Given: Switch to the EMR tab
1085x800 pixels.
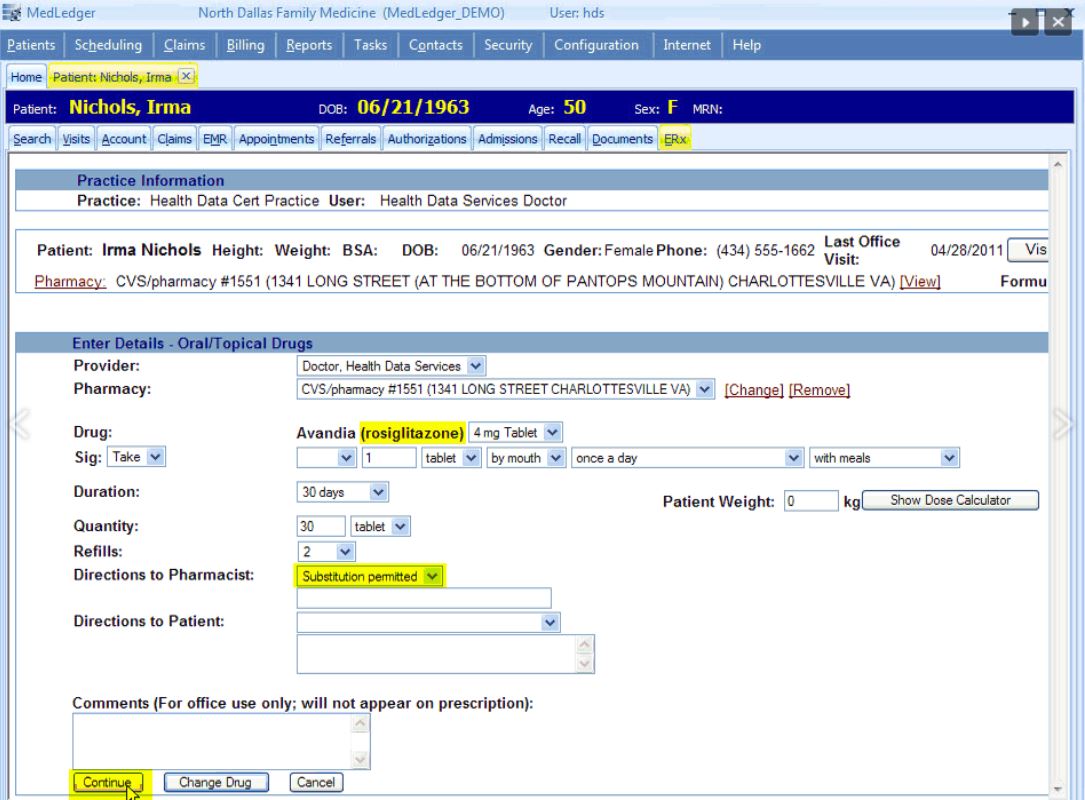Looking at the screenshot, I should tap(215, 139).
